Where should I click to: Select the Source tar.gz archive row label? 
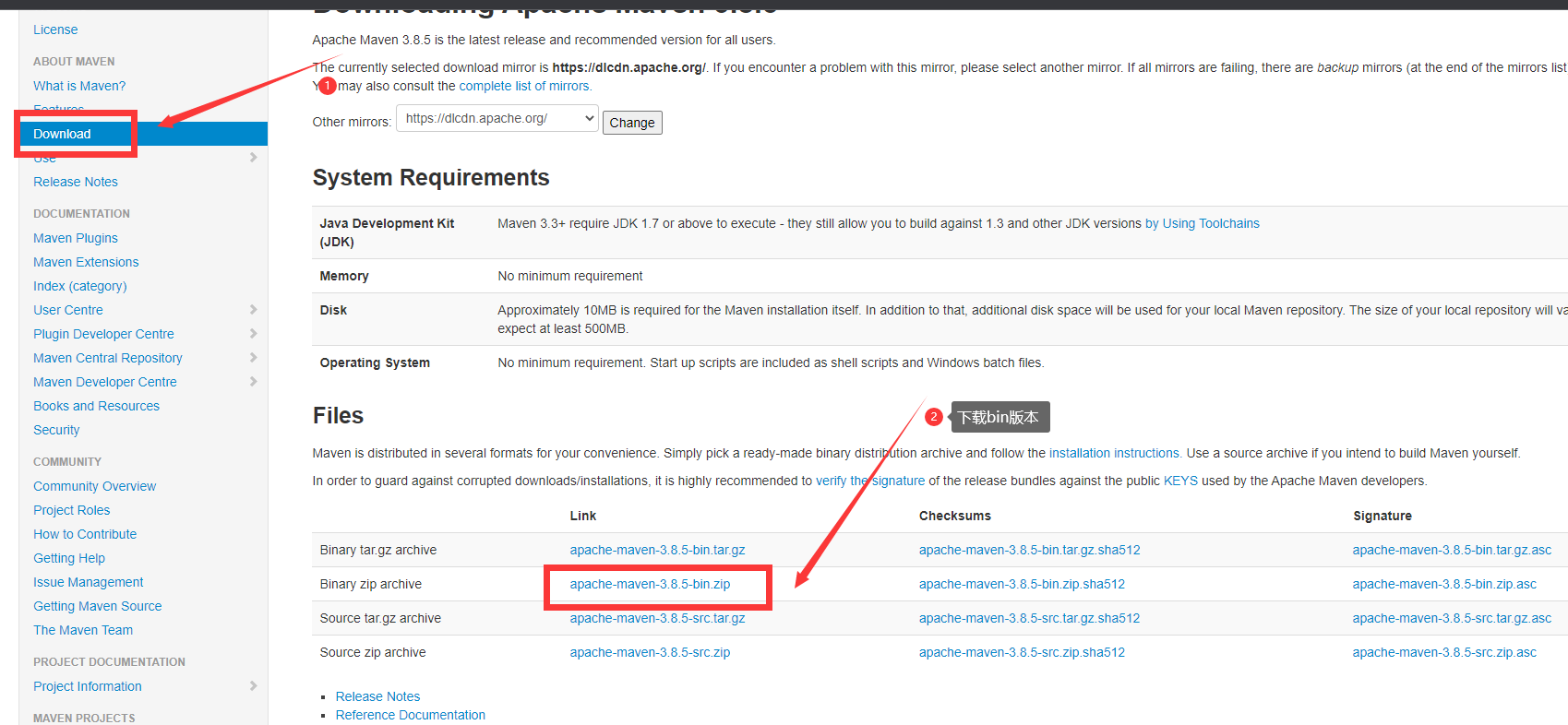click(380, 618)
